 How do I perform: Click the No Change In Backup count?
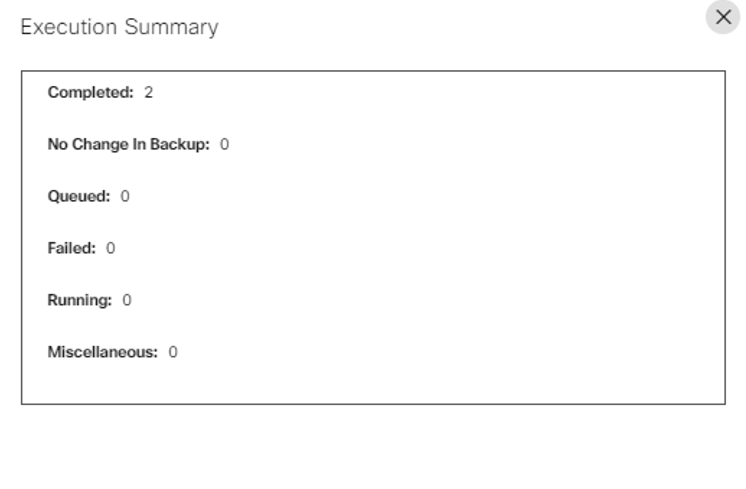225,145
